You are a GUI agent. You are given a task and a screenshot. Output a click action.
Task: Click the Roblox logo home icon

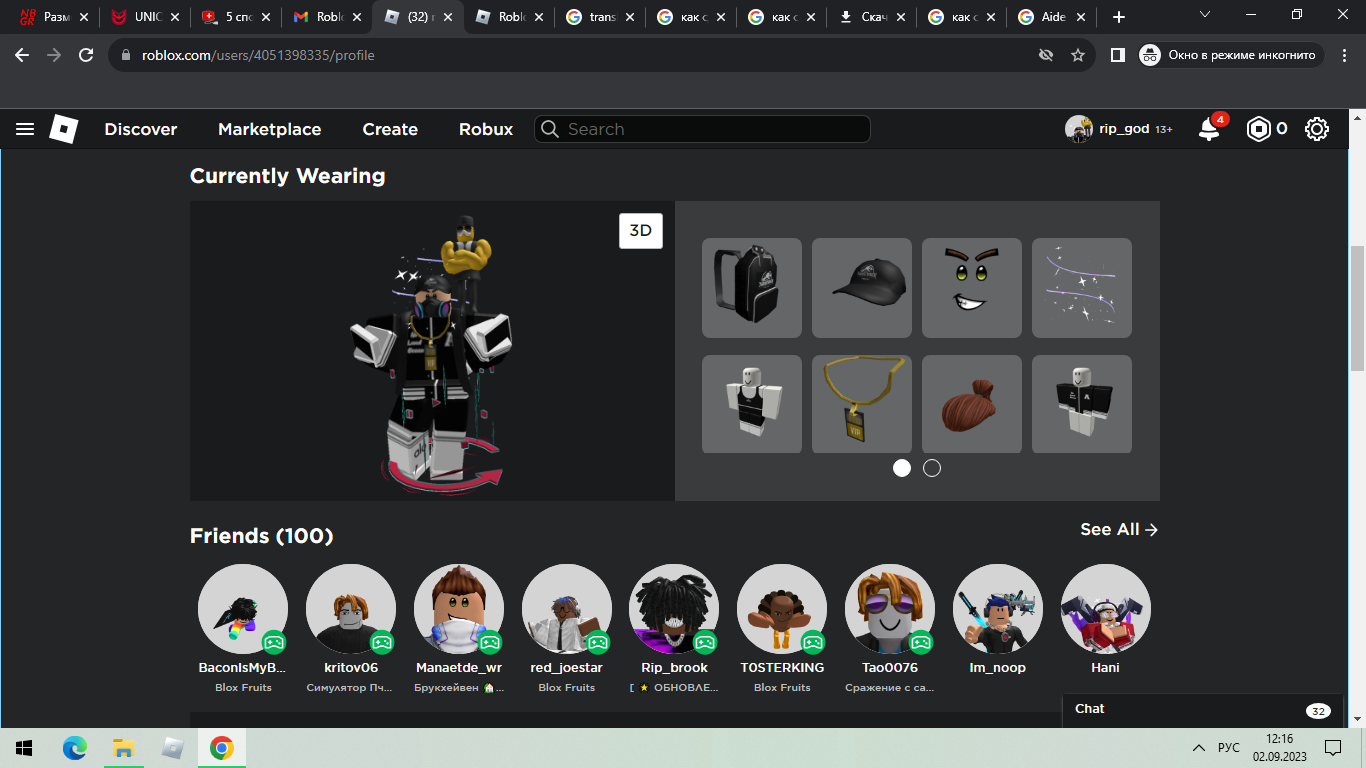(64, 129)
